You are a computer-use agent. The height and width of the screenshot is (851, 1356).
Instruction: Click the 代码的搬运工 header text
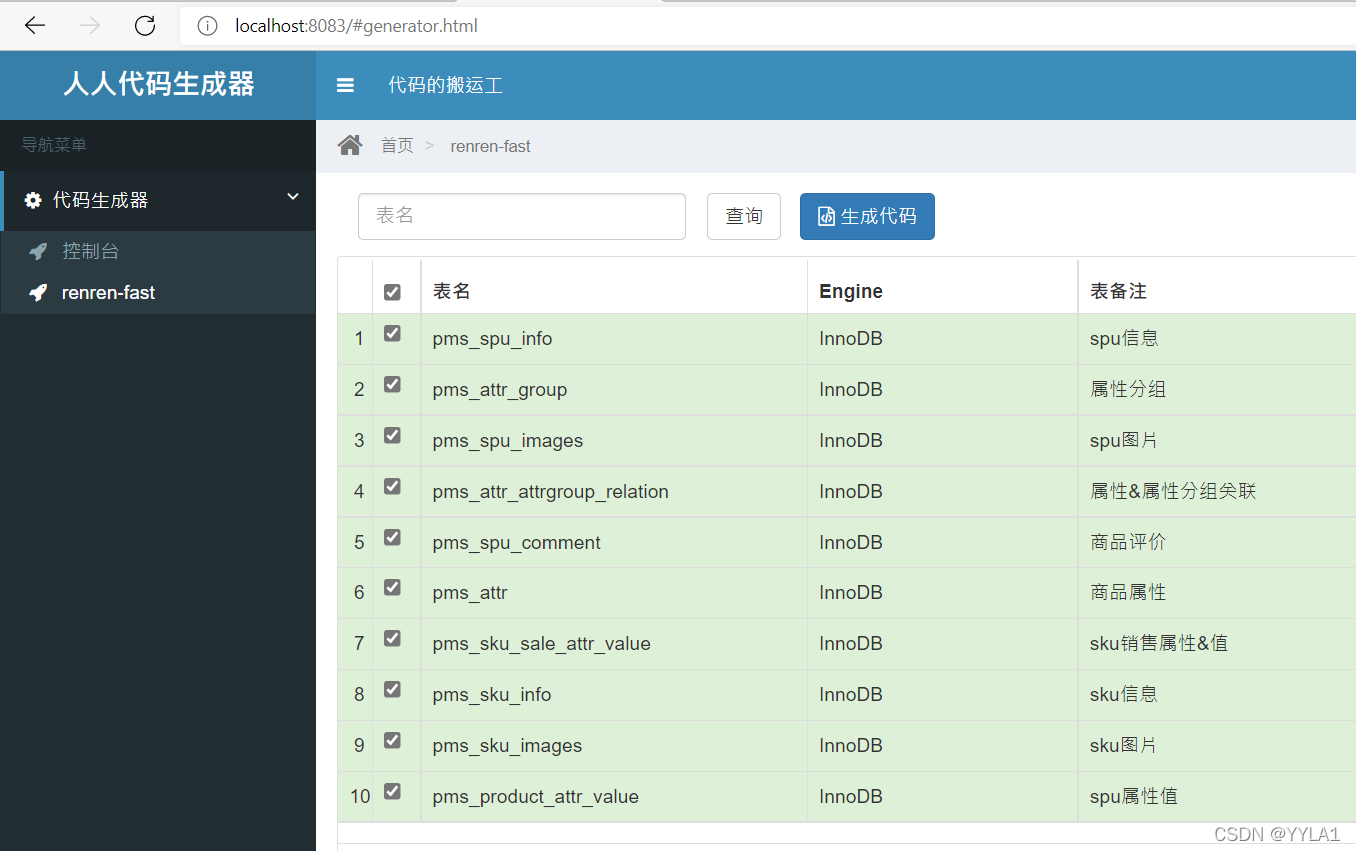pos(446,85)
